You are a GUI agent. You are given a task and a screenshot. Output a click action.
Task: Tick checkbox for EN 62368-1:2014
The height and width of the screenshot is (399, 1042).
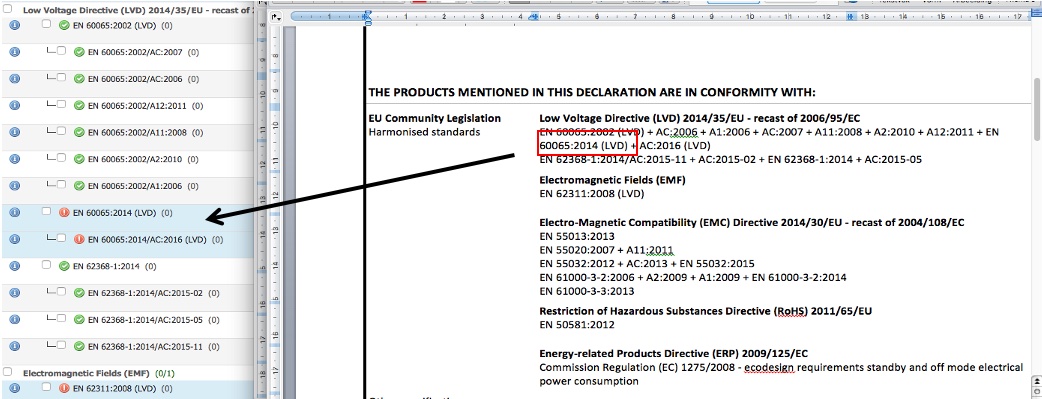coord(46,265)
